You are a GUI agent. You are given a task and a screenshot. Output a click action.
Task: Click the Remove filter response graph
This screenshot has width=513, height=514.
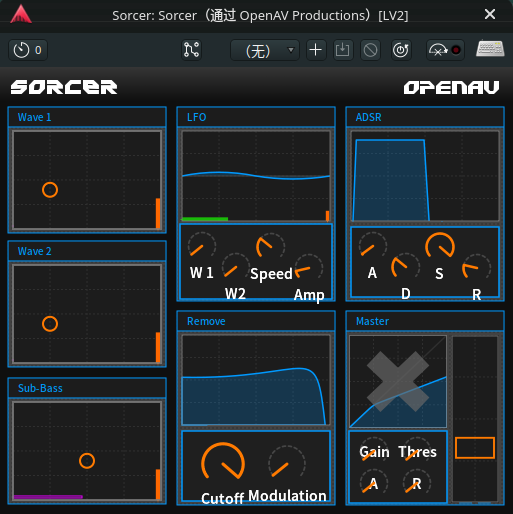click(256, 380)
